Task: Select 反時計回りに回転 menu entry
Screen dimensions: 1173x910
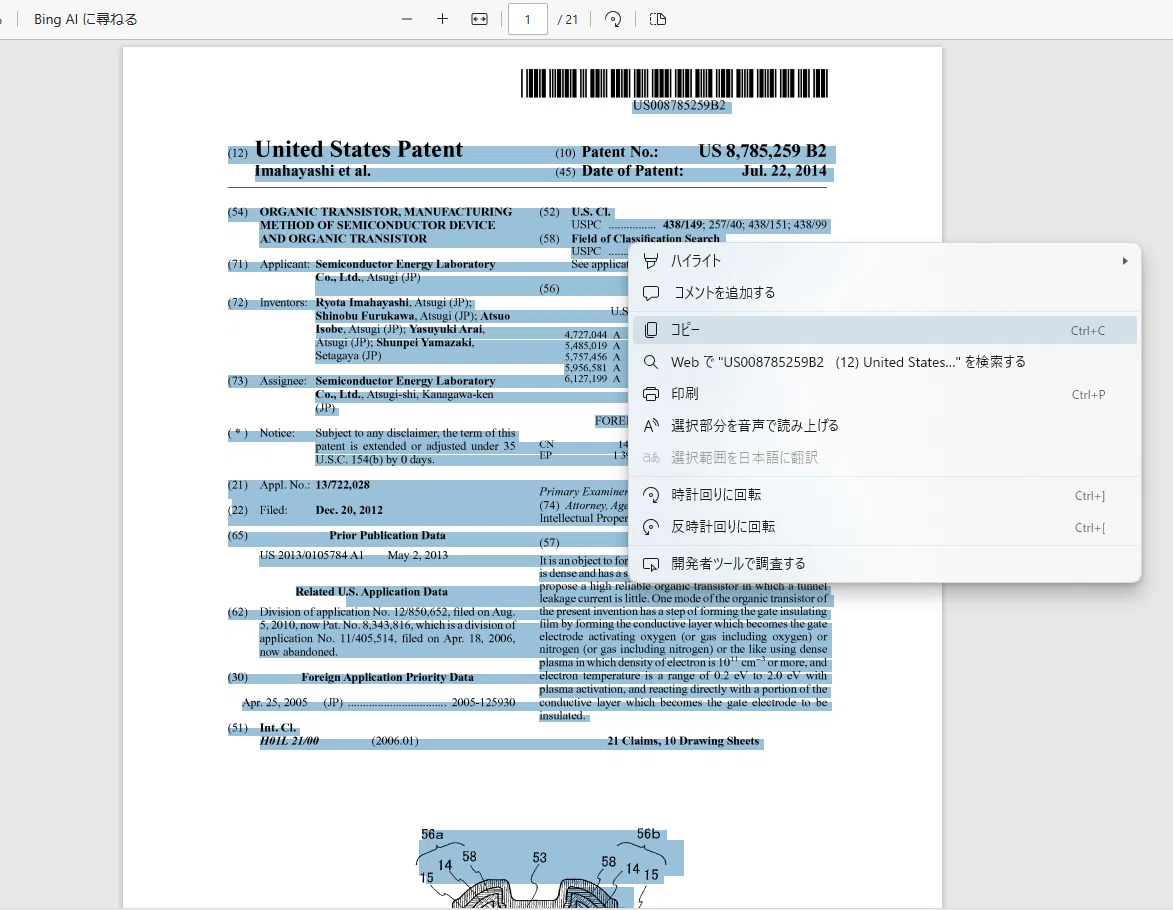Action: click(885, 527)
